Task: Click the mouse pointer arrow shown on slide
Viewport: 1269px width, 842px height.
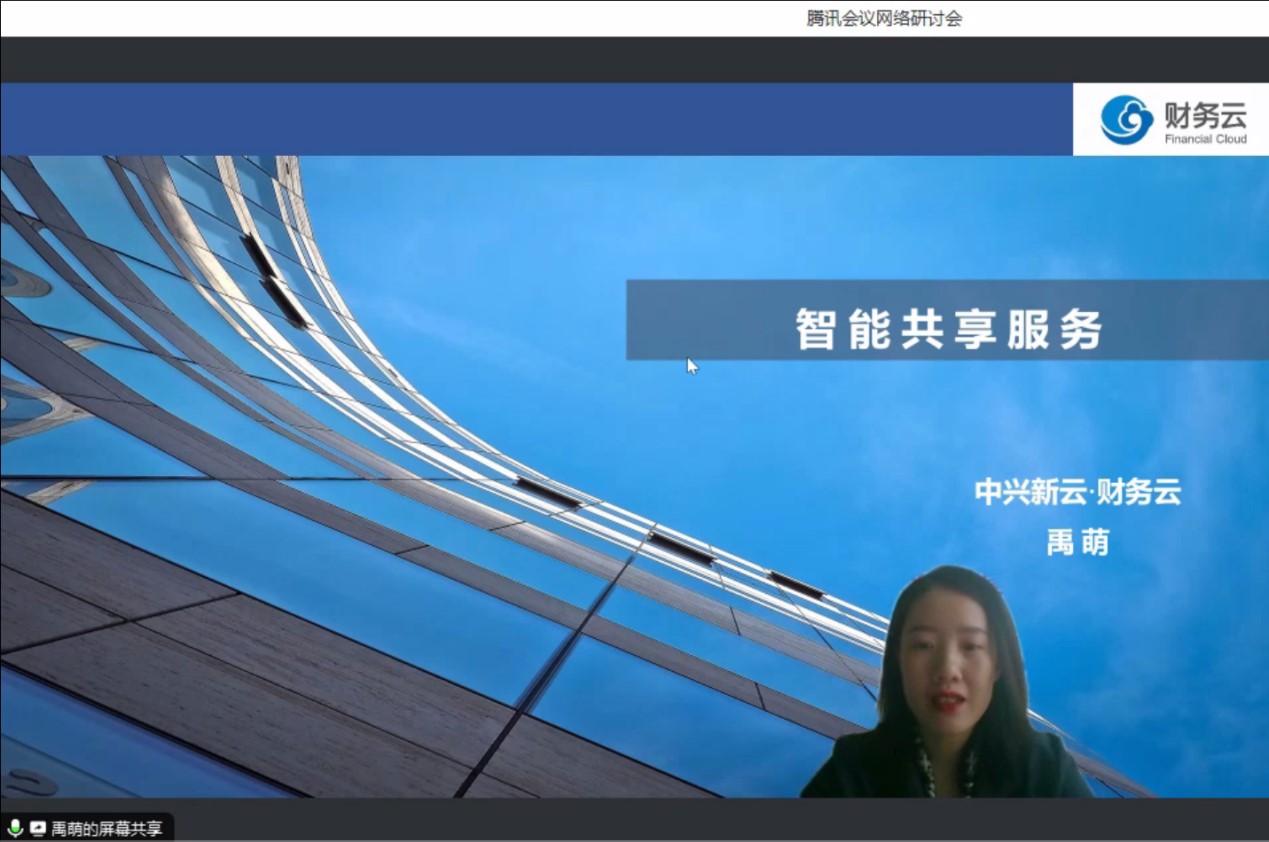Action: 692,366
